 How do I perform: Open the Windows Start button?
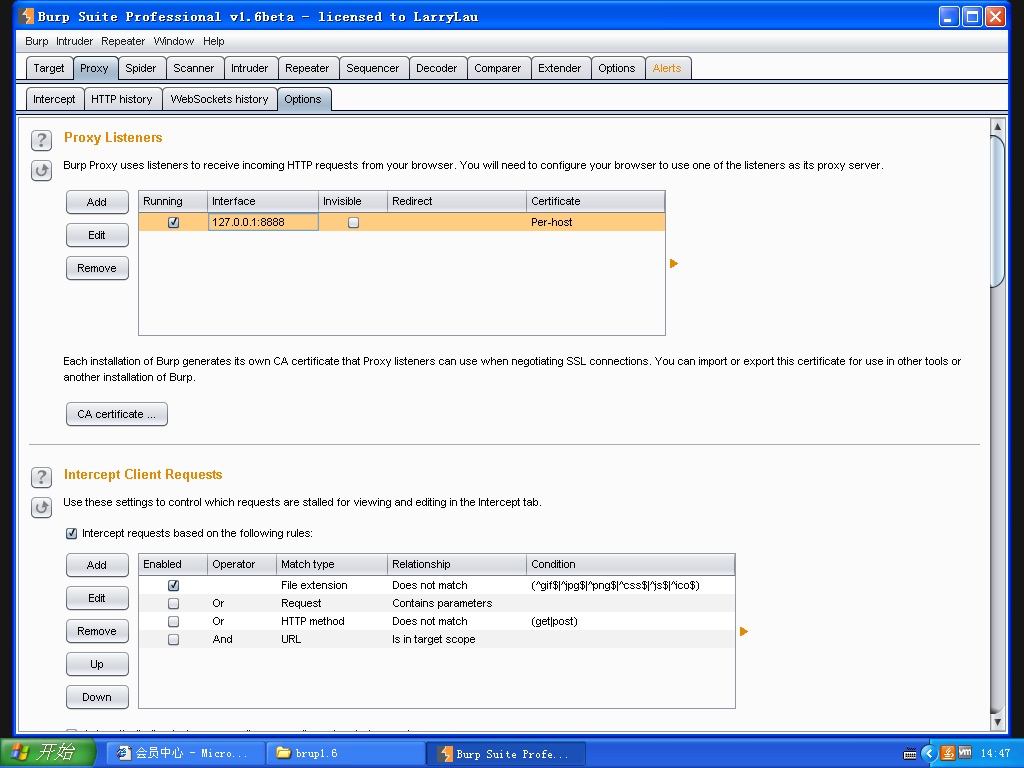[x=48, y=753]
